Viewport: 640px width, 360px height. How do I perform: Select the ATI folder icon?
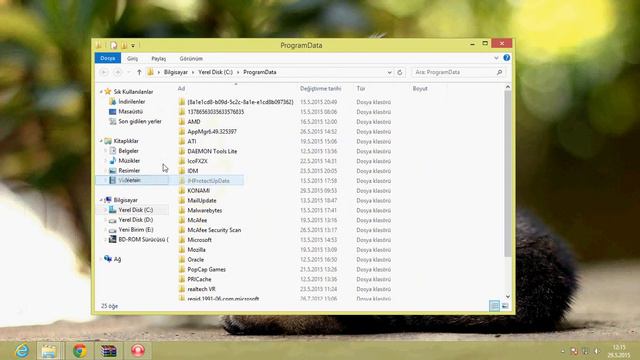point(182,141)
